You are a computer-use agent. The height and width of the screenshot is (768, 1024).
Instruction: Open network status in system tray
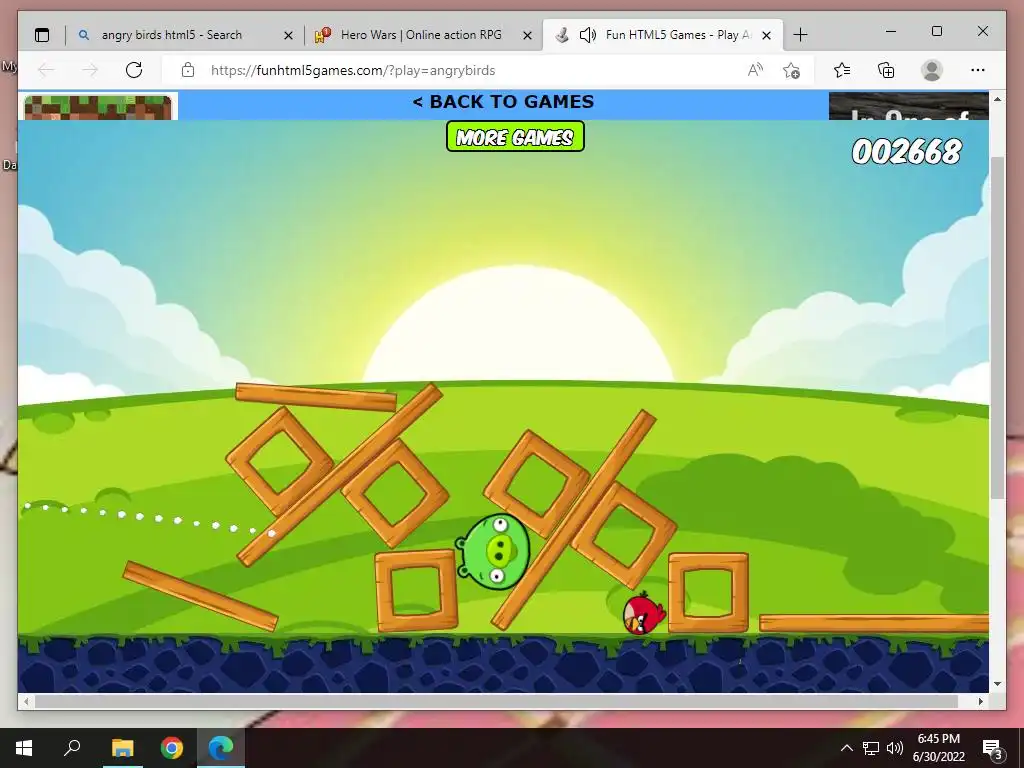871,748
